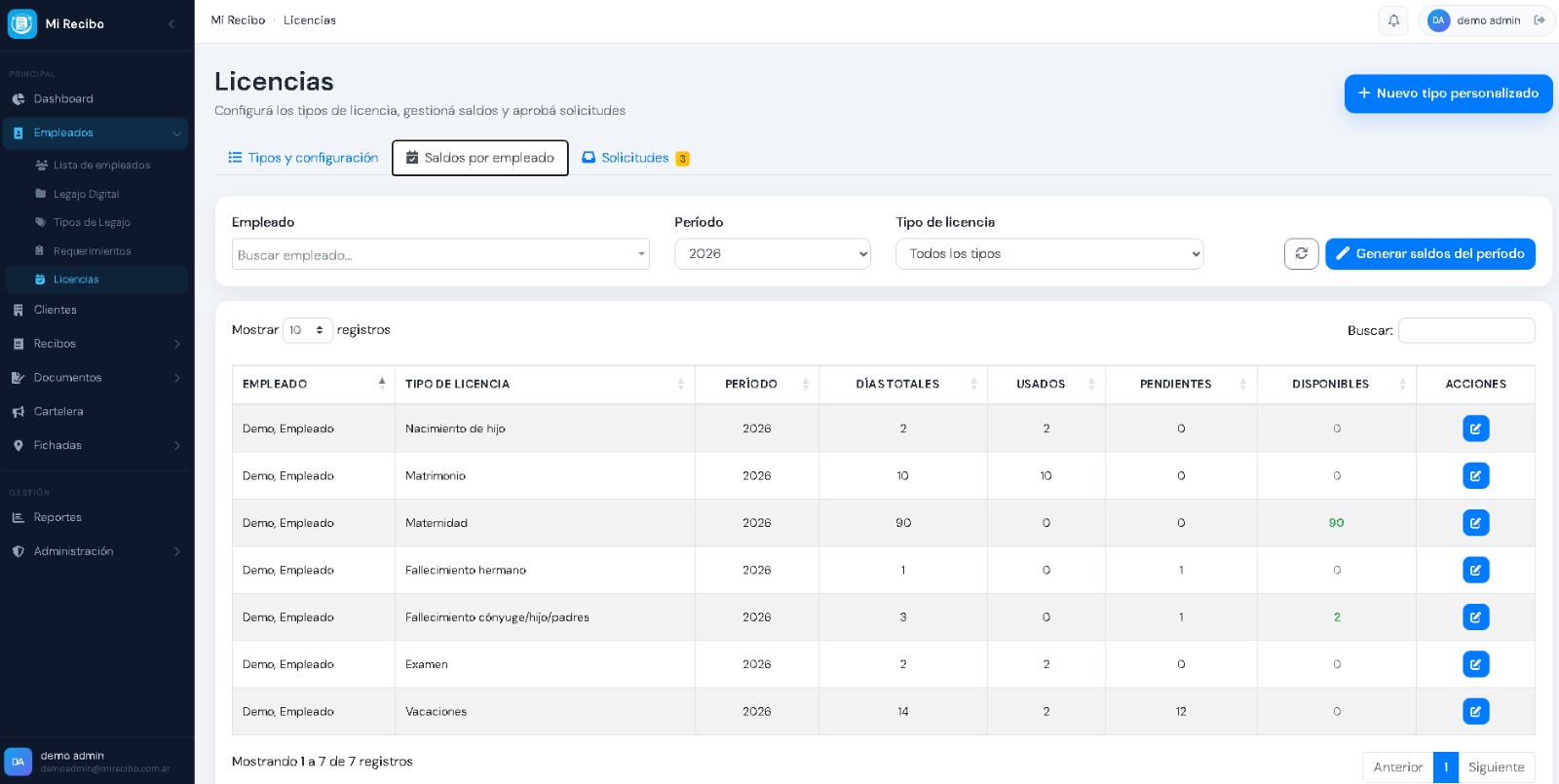Click Nuevo tipo personalizado button

1447,93
